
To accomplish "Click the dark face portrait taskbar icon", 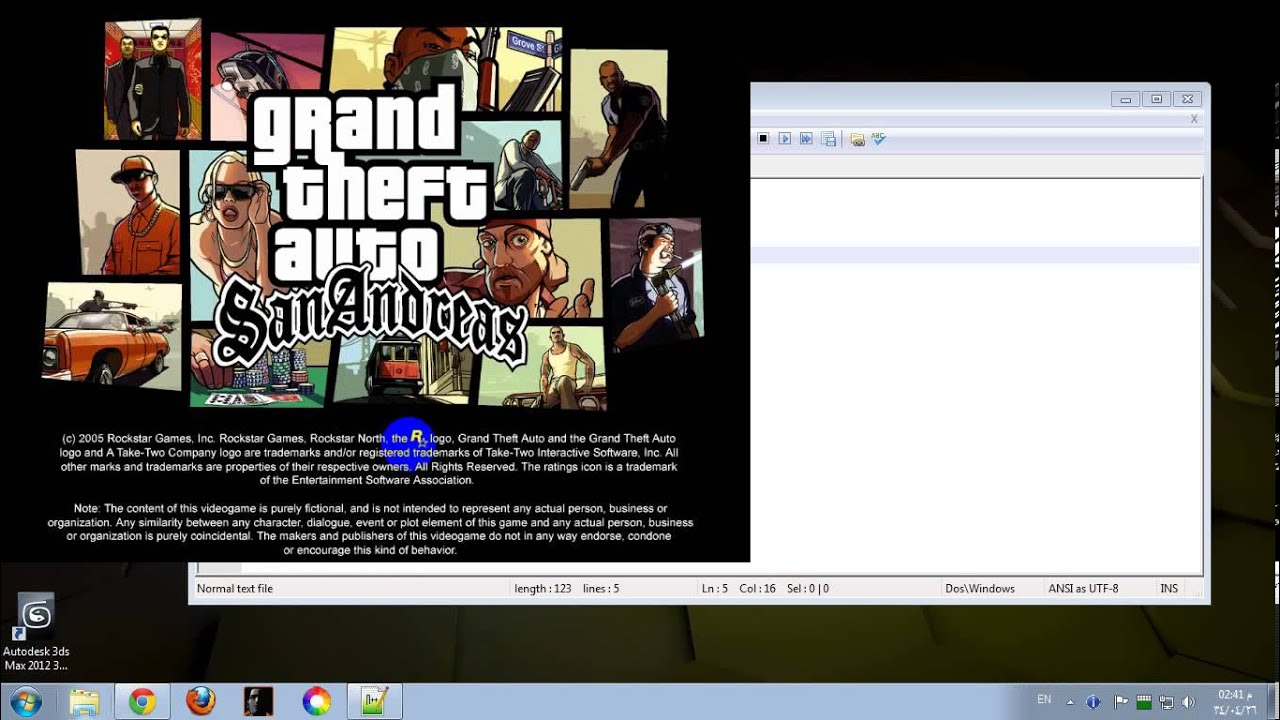I will click(258, 702).
